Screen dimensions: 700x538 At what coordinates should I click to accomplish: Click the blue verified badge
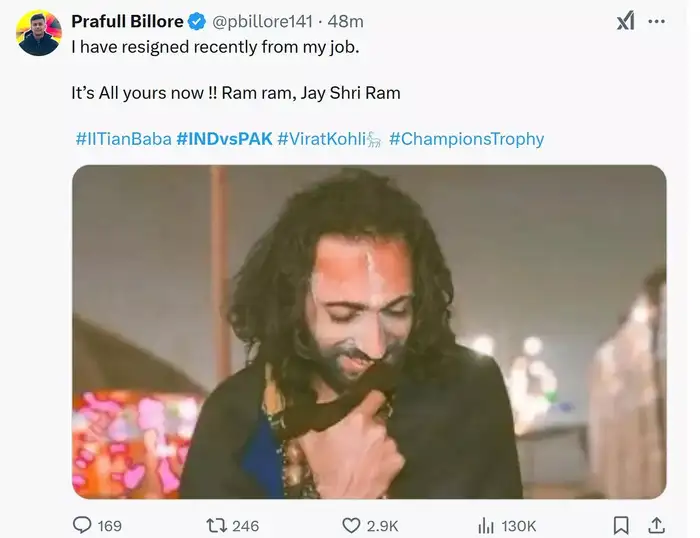click(x=197, y=21)
